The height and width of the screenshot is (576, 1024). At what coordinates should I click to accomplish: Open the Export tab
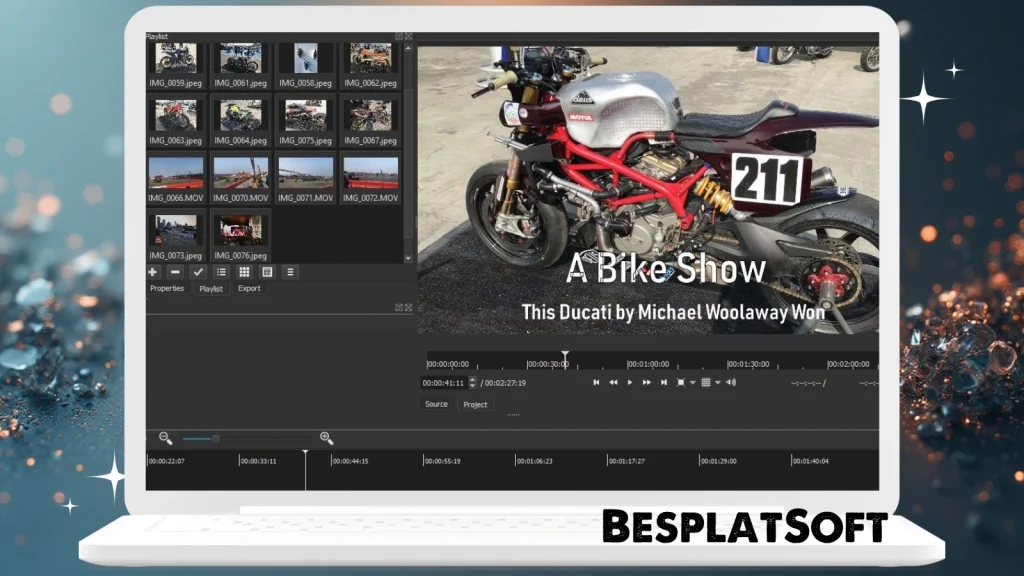[249, 289]
